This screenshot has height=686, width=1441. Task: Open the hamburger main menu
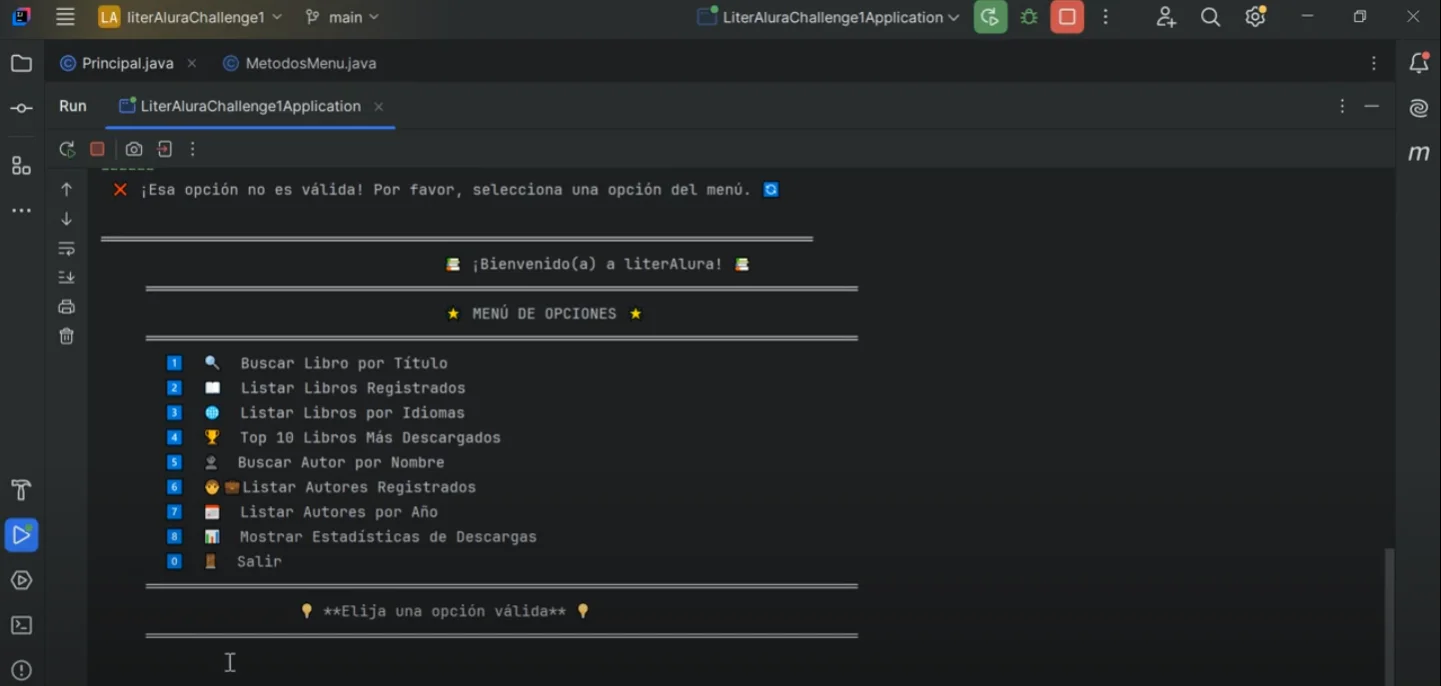pos(65,17)
